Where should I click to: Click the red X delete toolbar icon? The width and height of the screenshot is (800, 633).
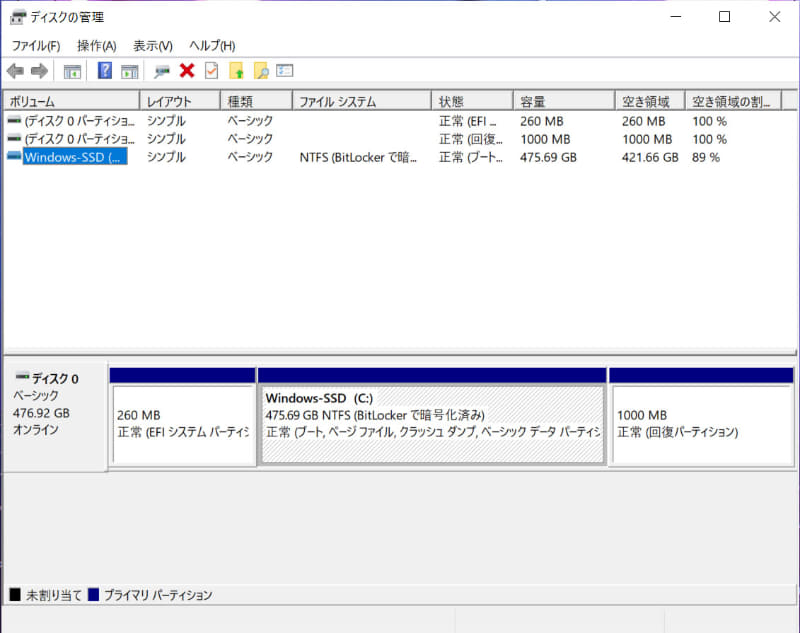click(x=186, y=70)
